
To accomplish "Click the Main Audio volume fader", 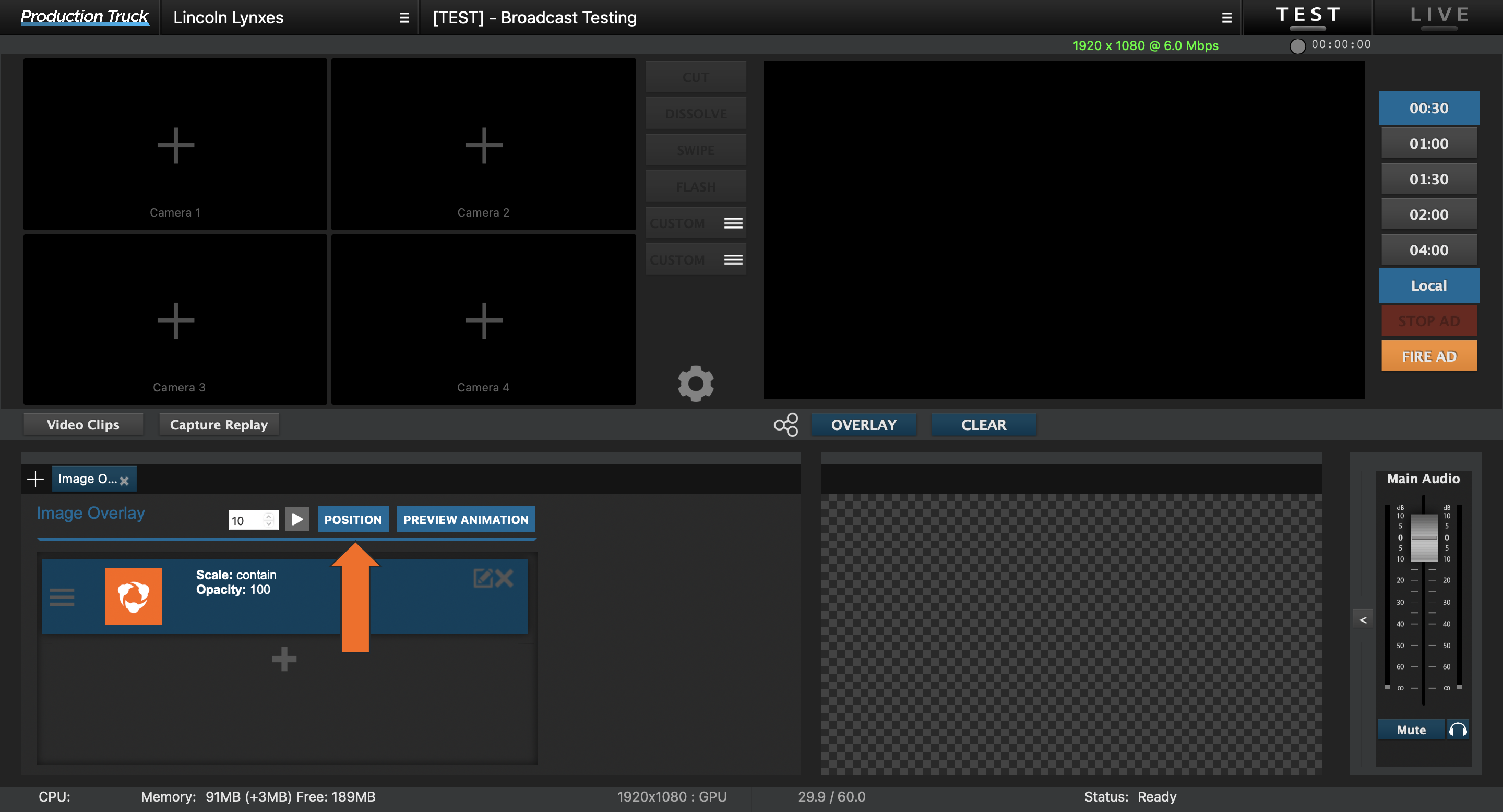I will click(x=1423, y=538).
